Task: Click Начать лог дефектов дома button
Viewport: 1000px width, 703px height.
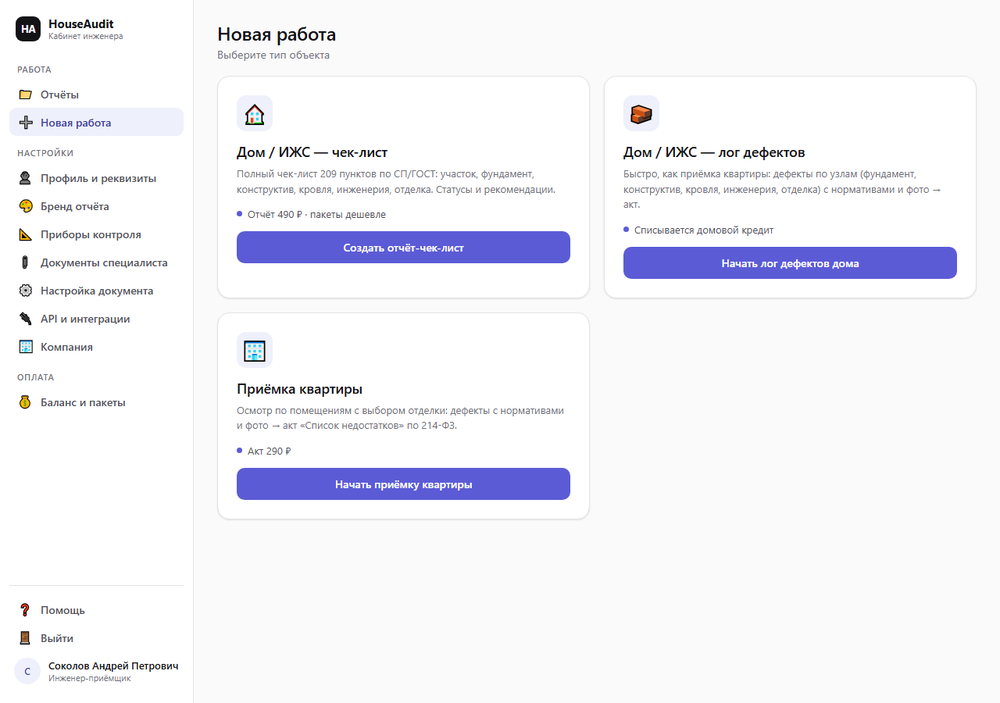Action: point(790,263)
